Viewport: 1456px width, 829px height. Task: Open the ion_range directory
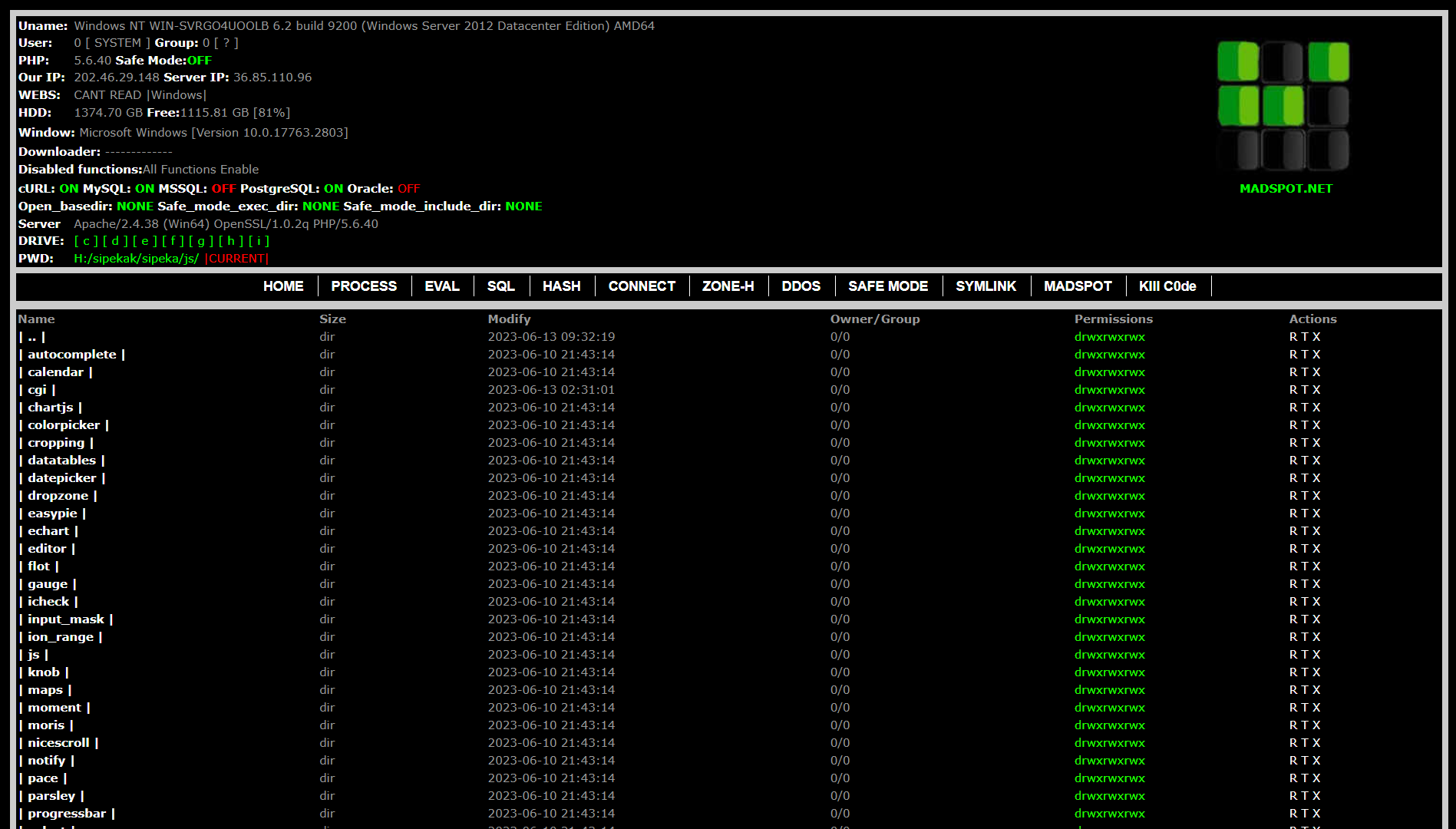[61, 637]
